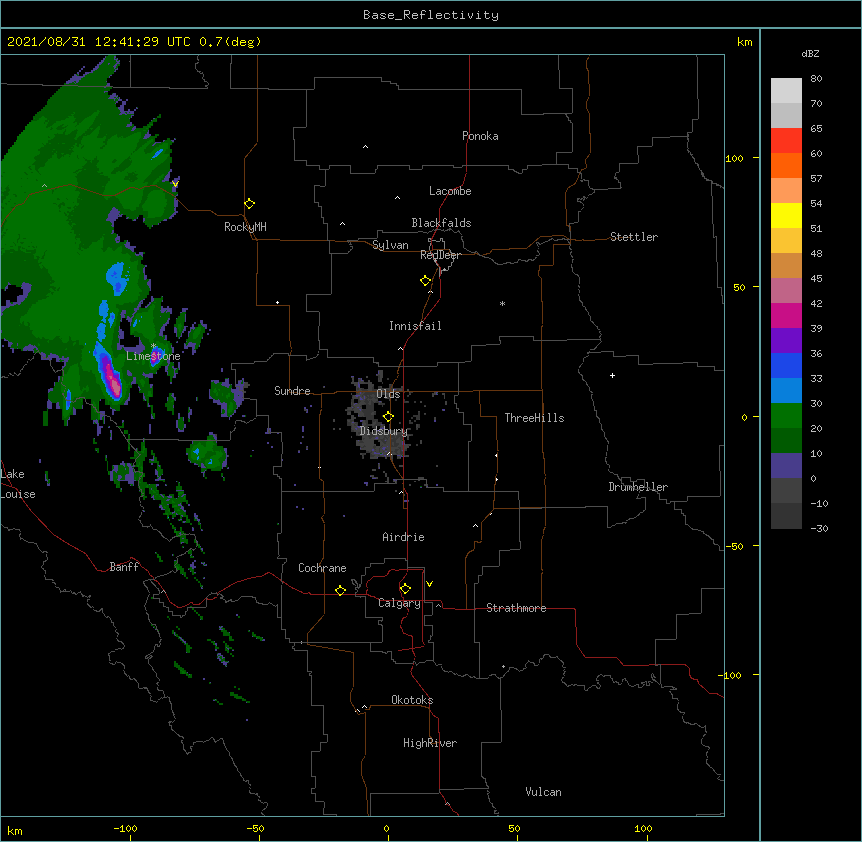This screenshot has width=862, height=842.
Task: Click the yellow diamond marker above Calgary label
Action: coord(405,589)
